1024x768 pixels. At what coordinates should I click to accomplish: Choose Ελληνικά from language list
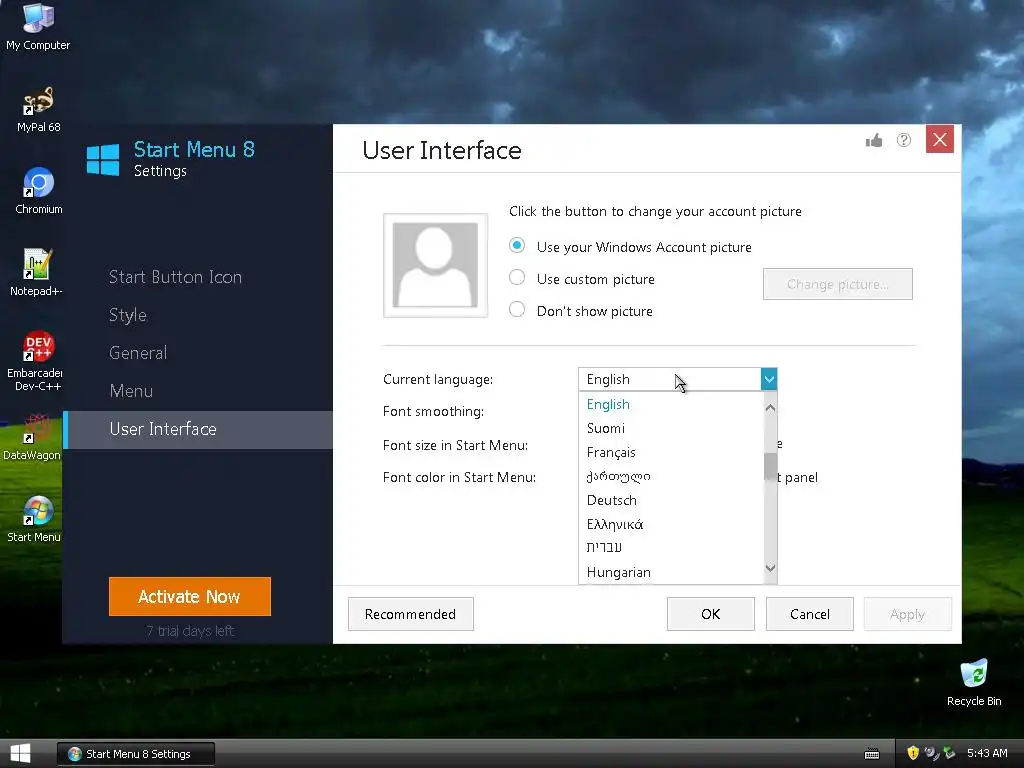[671, 524]
